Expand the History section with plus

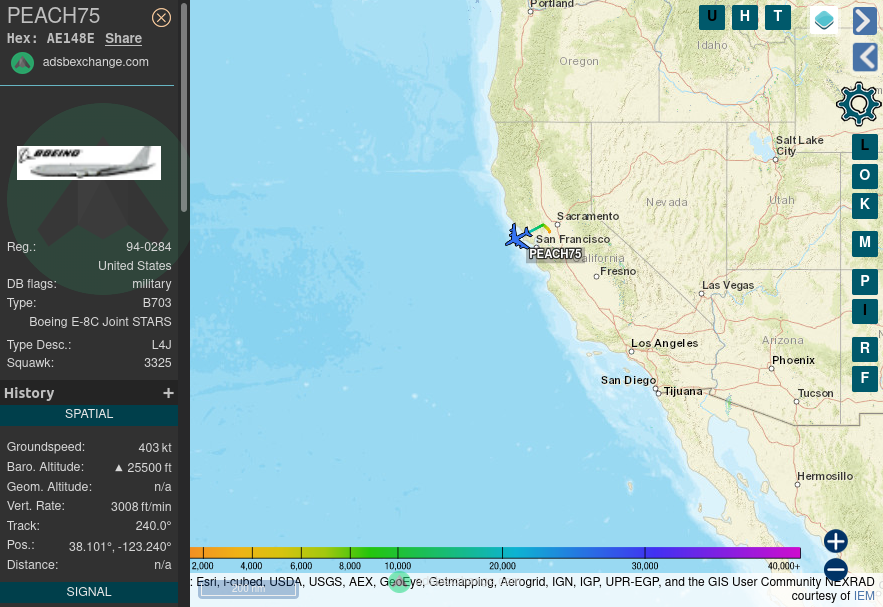(168, 393)
